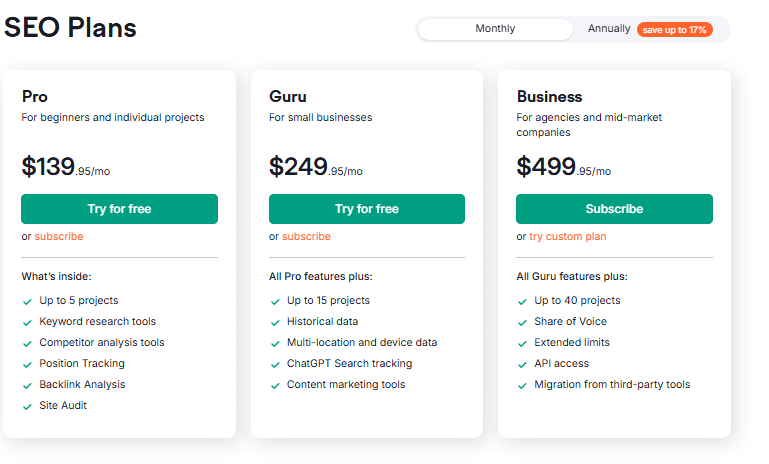This screenshot has height=464, width=769.
Task: Click checkmark beside Share of Voice
Action: click(522, 323)
